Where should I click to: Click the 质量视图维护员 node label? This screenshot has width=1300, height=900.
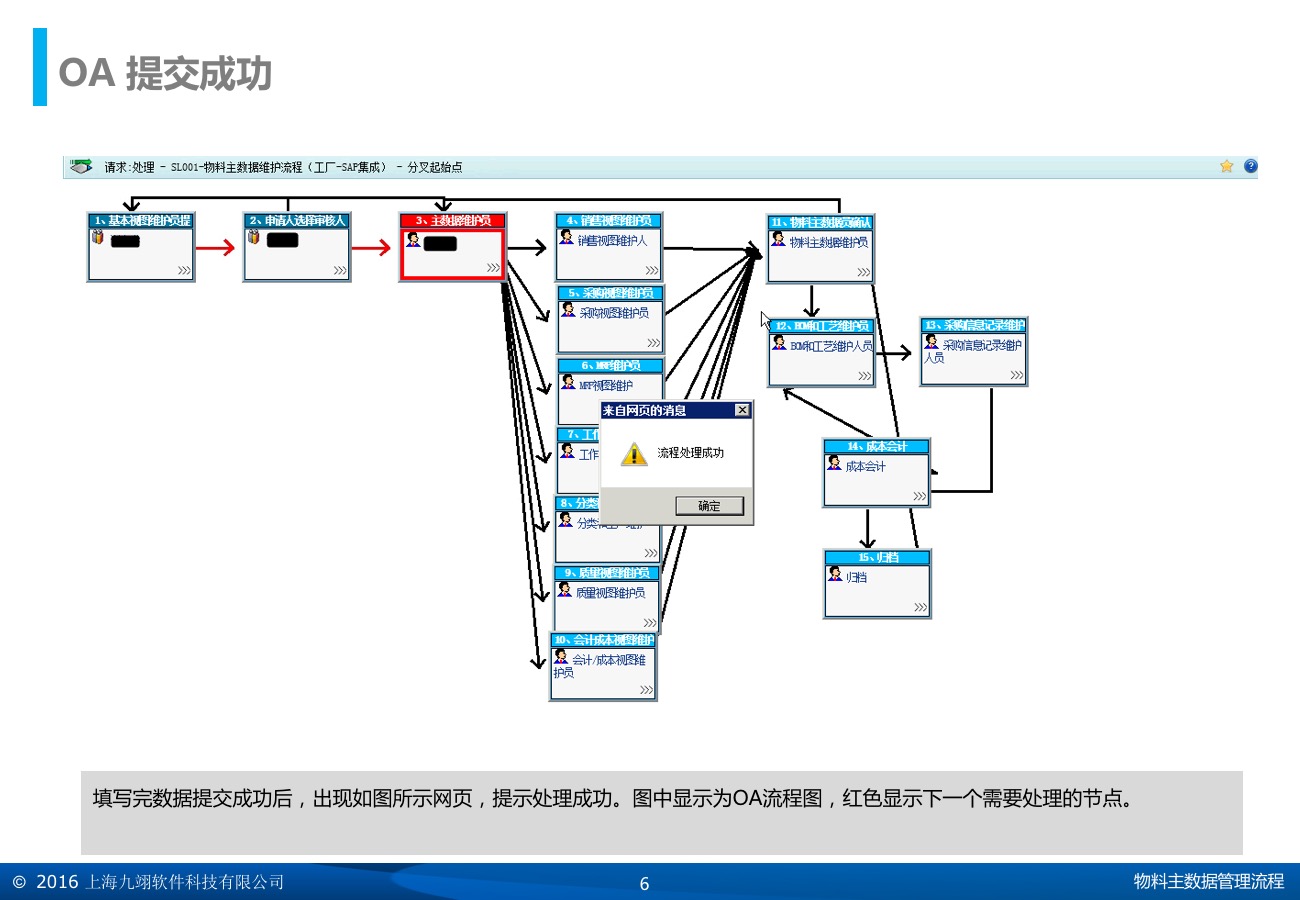pos(610,593)
